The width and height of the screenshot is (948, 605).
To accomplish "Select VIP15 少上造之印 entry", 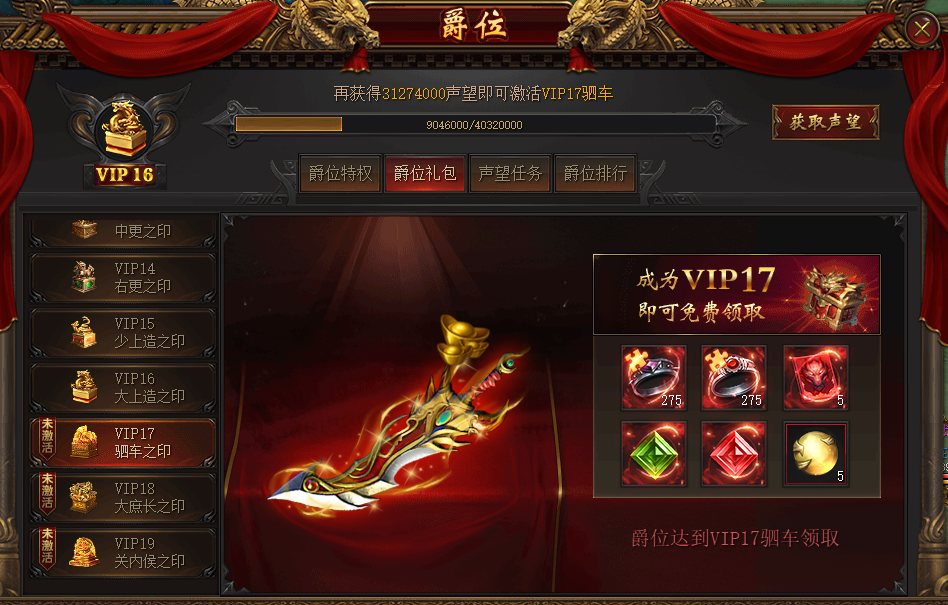I will (123, 332).
